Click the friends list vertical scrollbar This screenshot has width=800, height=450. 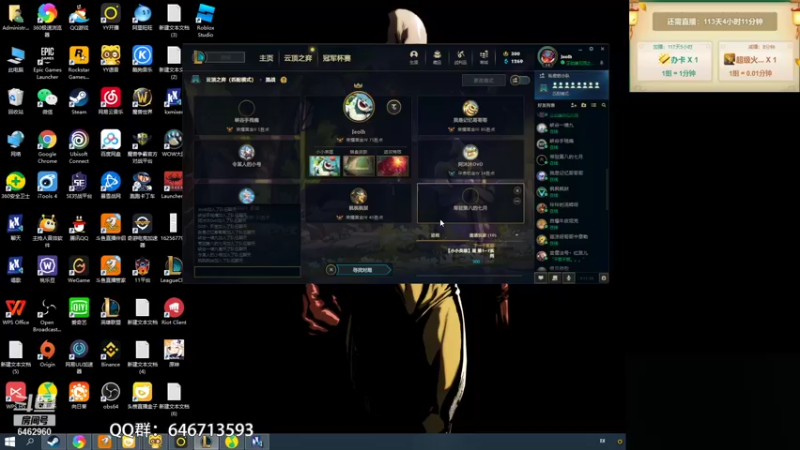(x=607, y=189)
